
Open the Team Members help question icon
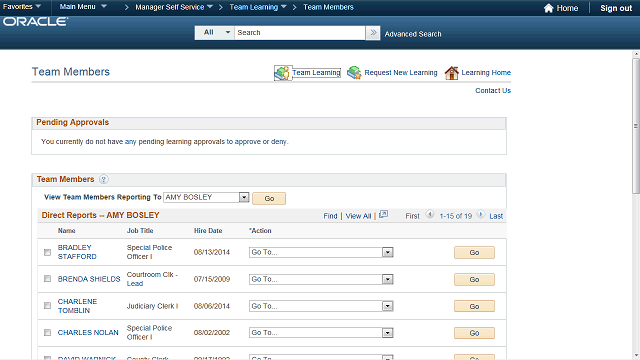tap(104, 179)
